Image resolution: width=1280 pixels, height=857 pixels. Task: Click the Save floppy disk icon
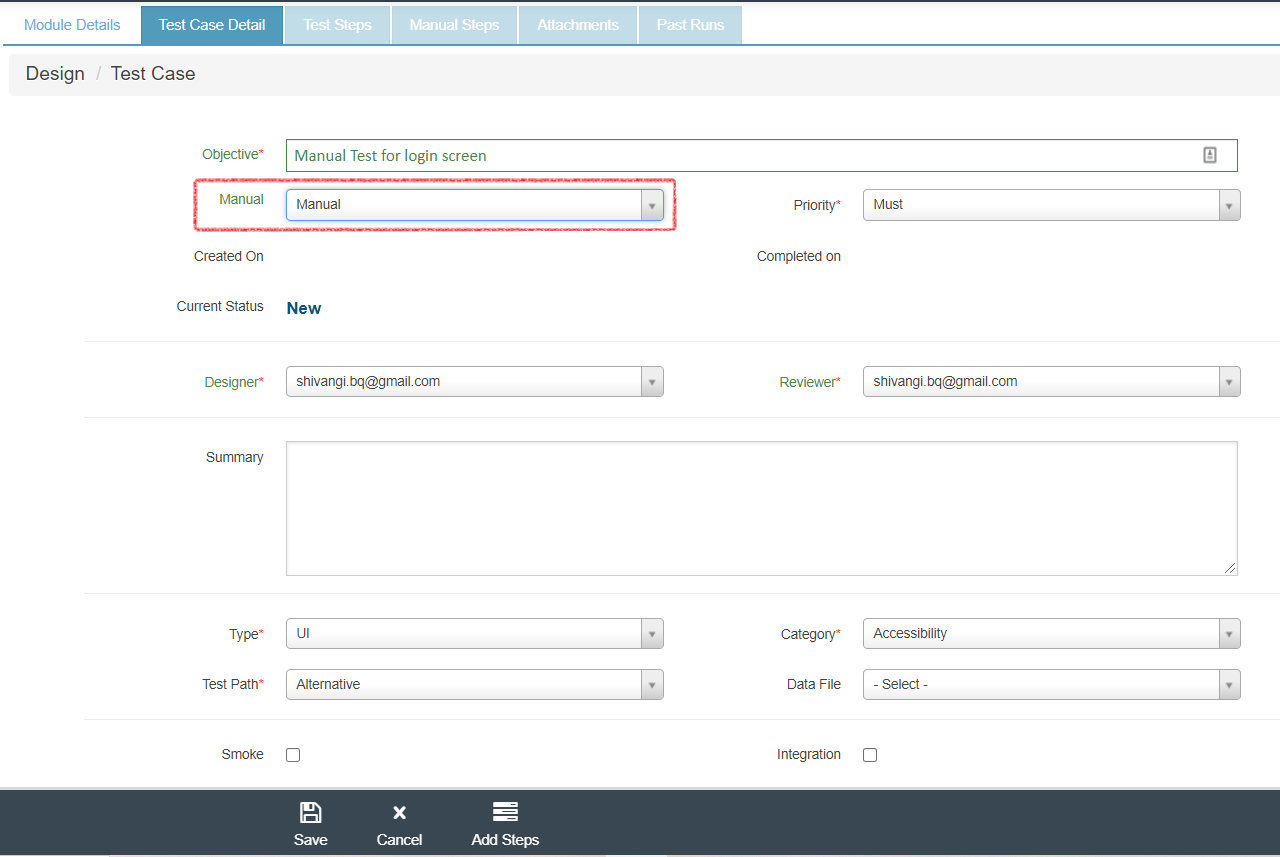pyautogui.click(x=311, y=812)
